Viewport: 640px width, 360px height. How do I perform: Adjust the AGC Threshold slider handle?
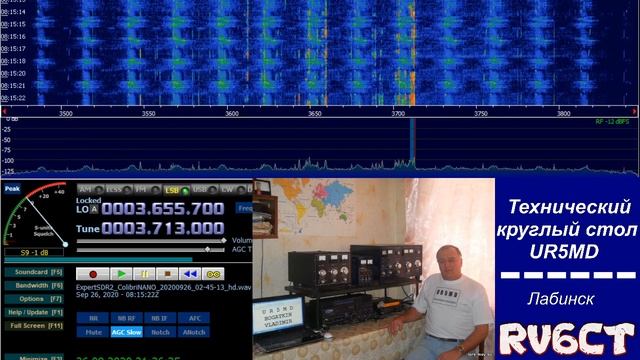tap(207, 249)
